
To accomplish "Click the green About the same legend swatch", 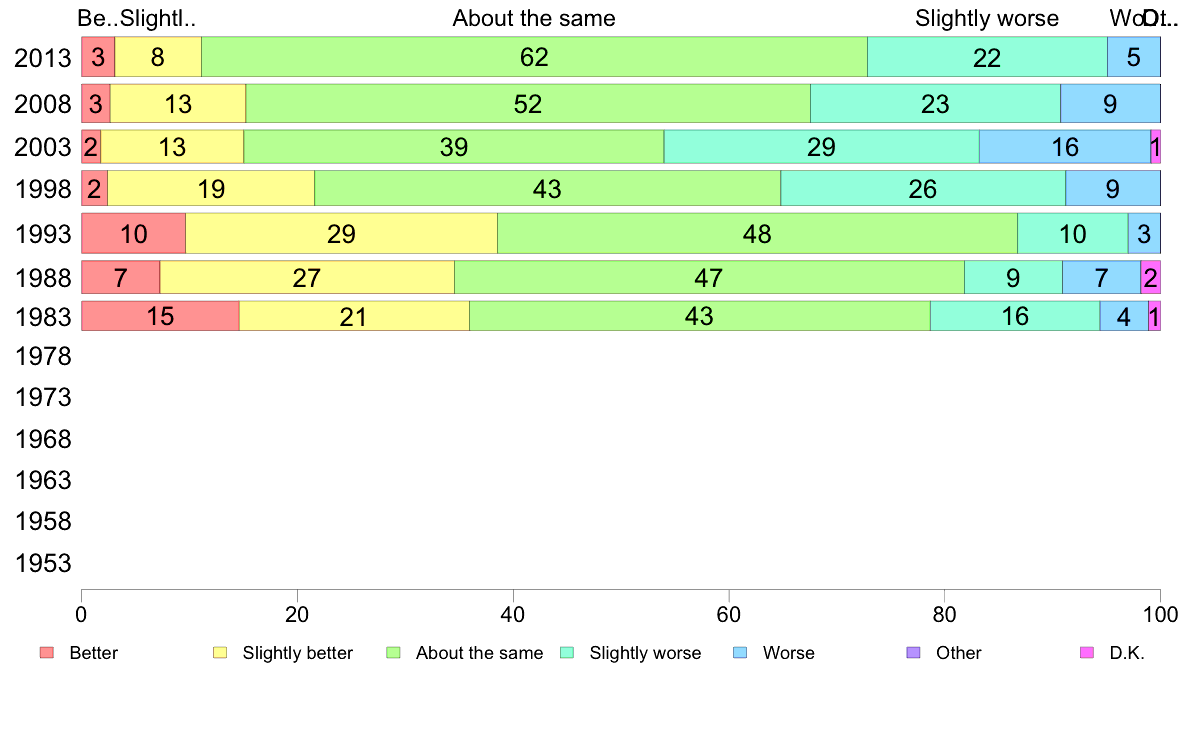I will pos(393,653).
